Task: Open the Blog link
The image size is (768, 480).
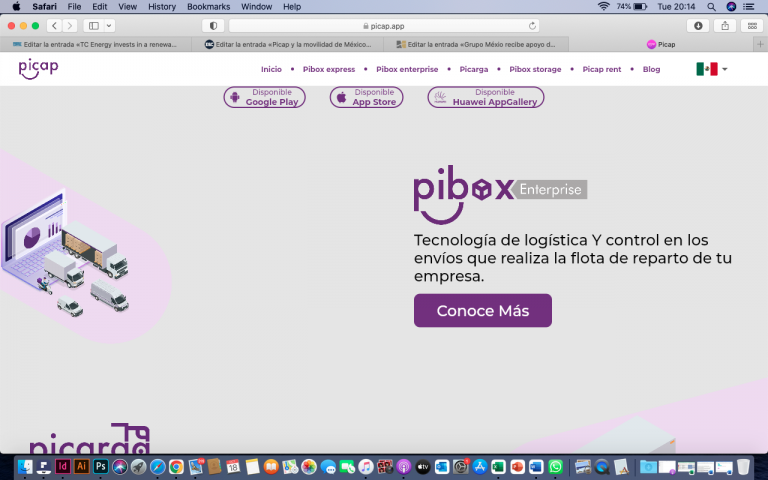Action: point(651,70)
